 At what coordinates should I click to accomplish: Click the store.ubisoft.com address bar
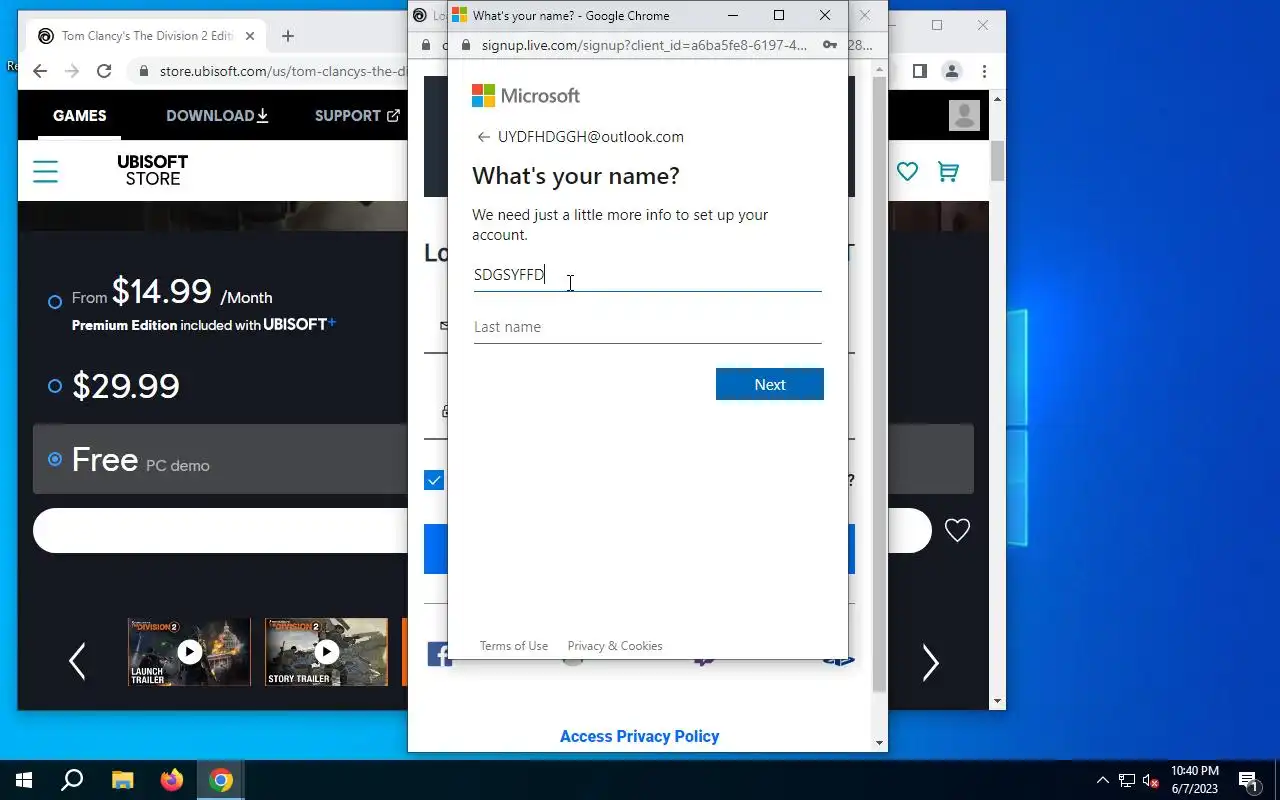[x=283, y=71]
